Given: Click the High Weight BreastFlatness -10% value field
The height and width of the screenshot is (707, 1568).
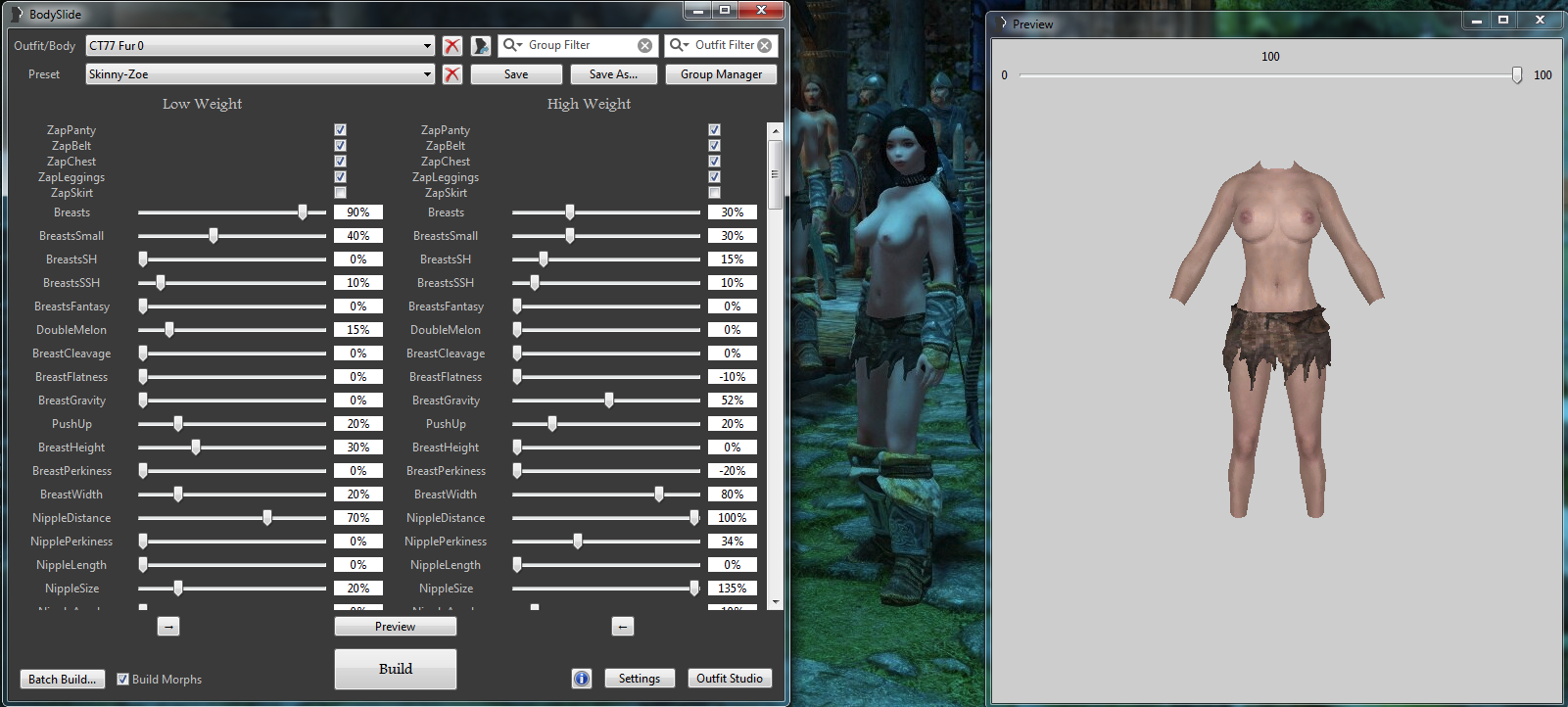Looking at the screenshot, I should (x=733, y=377).
